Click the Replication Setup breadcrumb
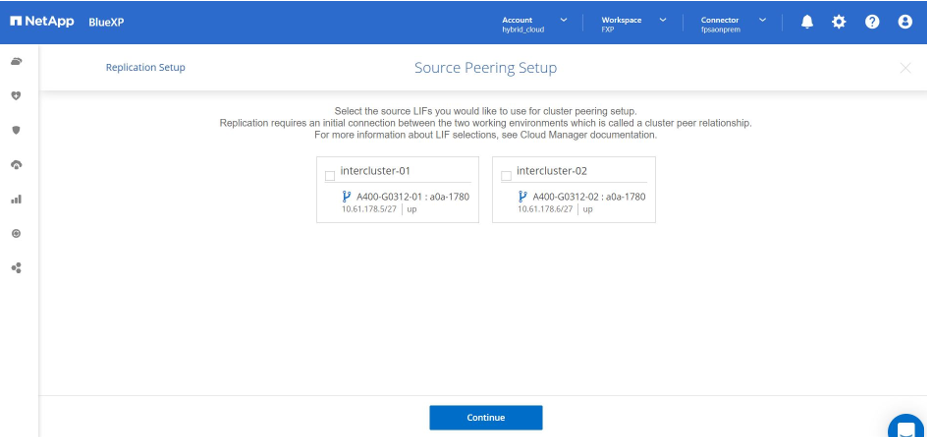927x437 pixels. [145, 68]
